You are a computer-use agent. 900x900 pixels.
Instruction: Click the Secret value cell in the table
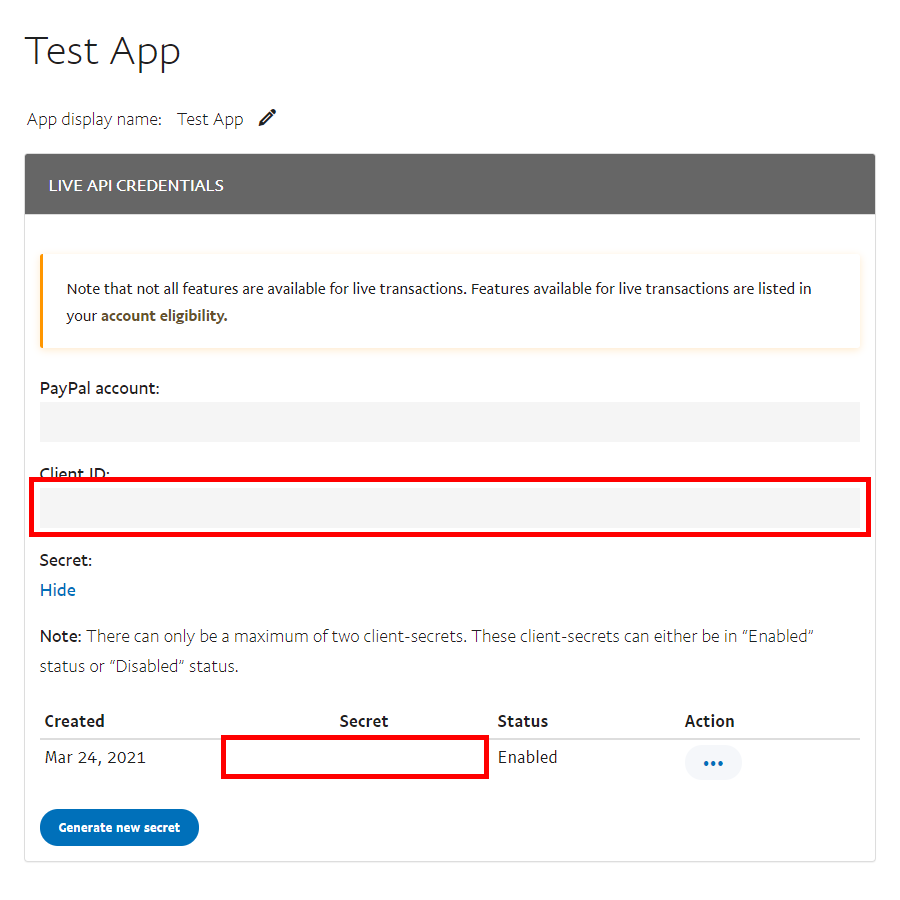pos(354,757)
